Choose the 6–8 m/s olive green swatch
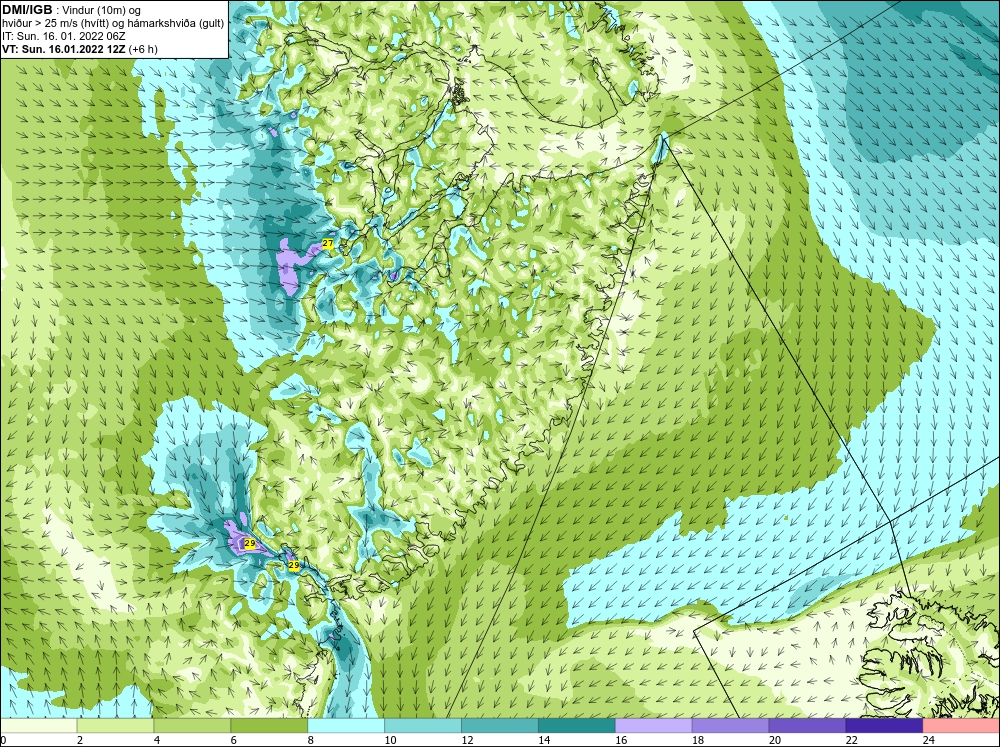Screen dimensions: 1000x747 click(269, 726)
